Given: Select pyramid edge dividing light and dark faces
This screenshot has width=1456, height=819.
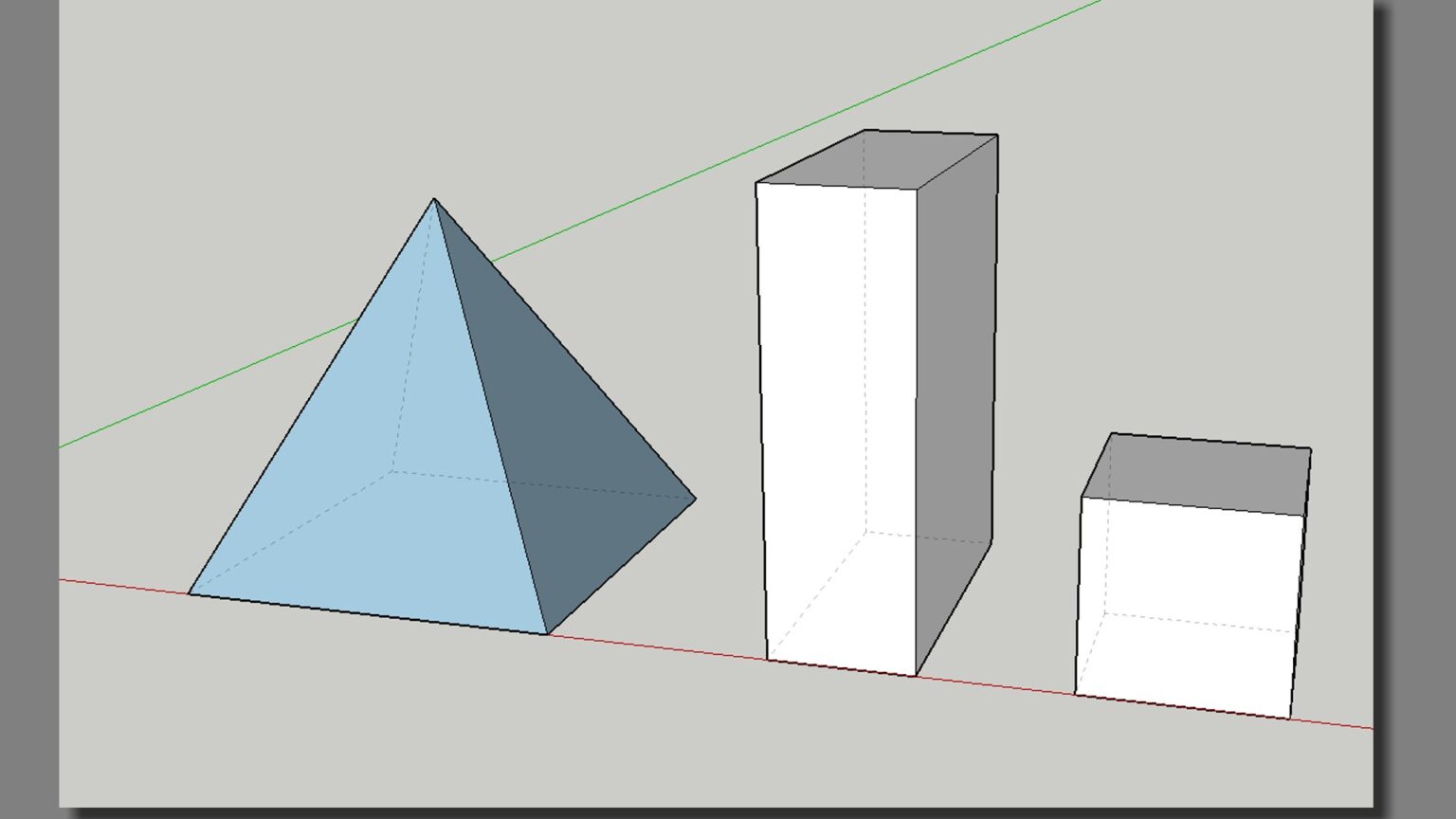Looking at the screenshot, I should (491, 417).
